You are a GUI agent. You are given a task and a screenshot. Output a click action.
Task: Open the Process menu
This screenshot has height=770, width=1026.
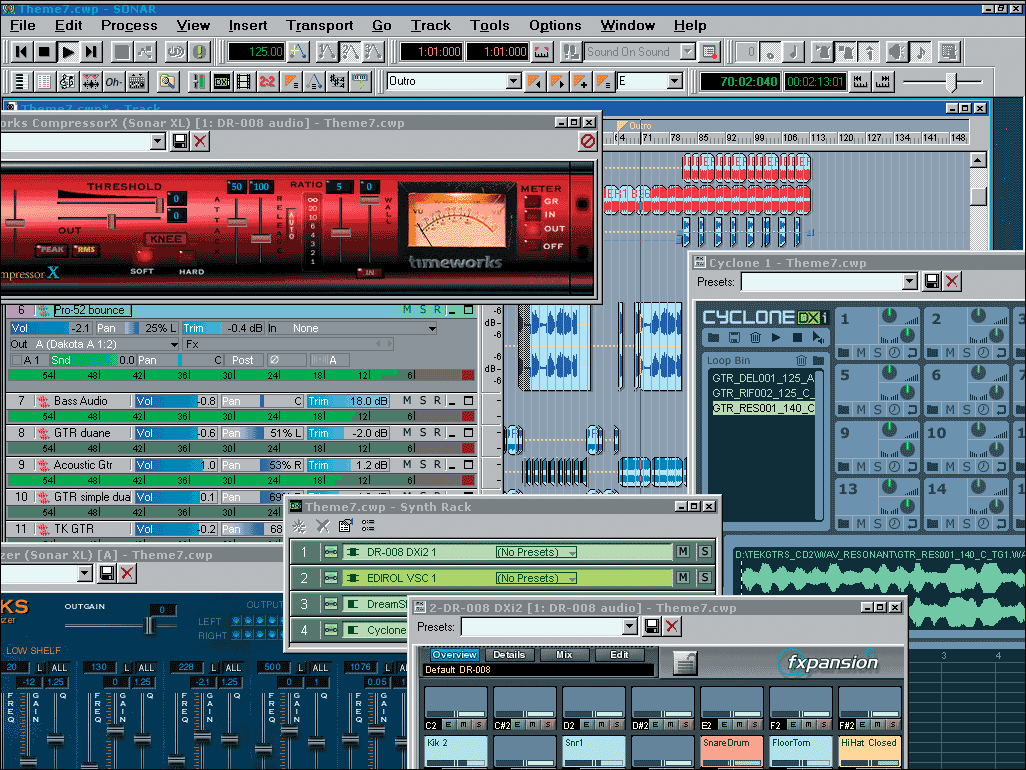(129, 26)
